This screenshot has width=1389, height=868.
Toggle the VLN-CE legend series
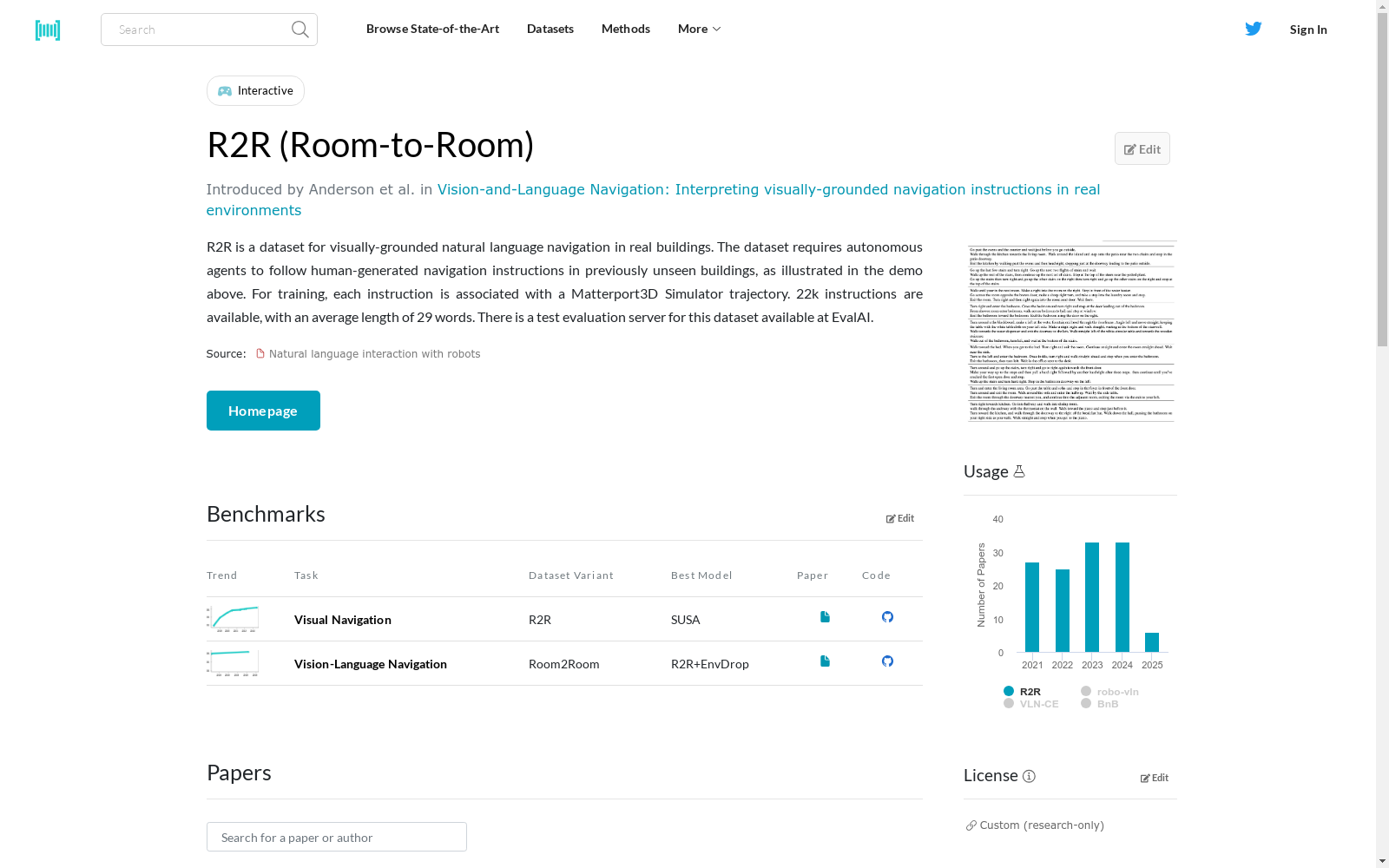[x=1031, y=704]
